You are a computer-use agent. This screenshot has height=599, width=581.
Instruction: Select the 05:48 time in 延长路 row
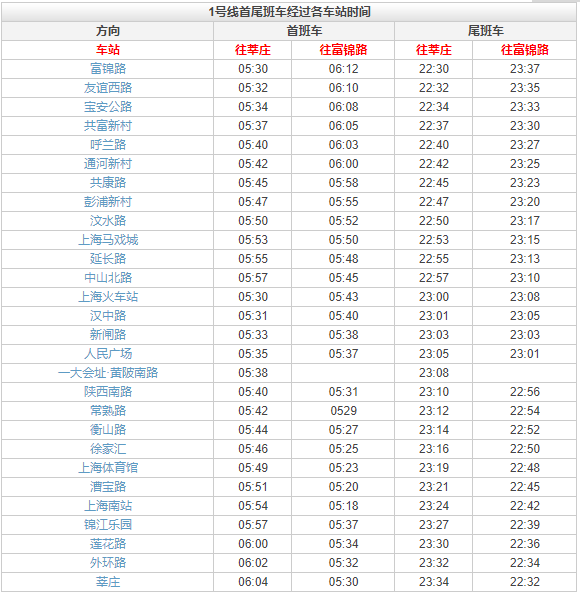click(343, 259)
